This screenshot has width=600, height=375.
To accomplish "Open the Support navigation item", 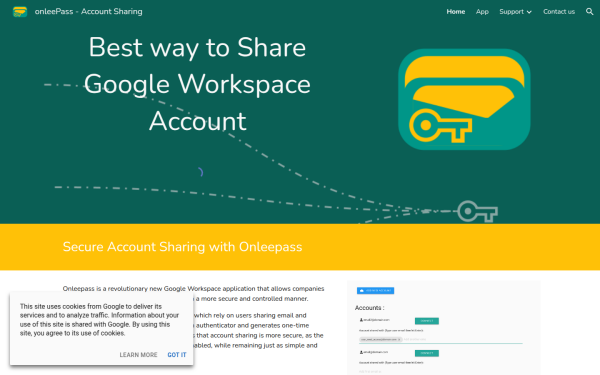I will 511,11.
